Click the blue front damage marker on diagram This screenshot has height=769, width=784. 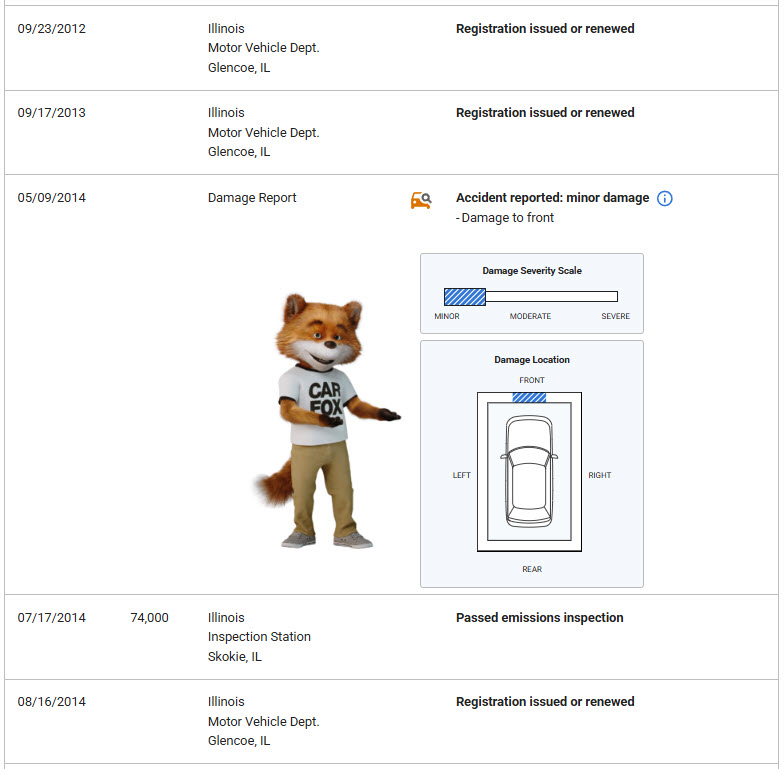click(529, 398)
